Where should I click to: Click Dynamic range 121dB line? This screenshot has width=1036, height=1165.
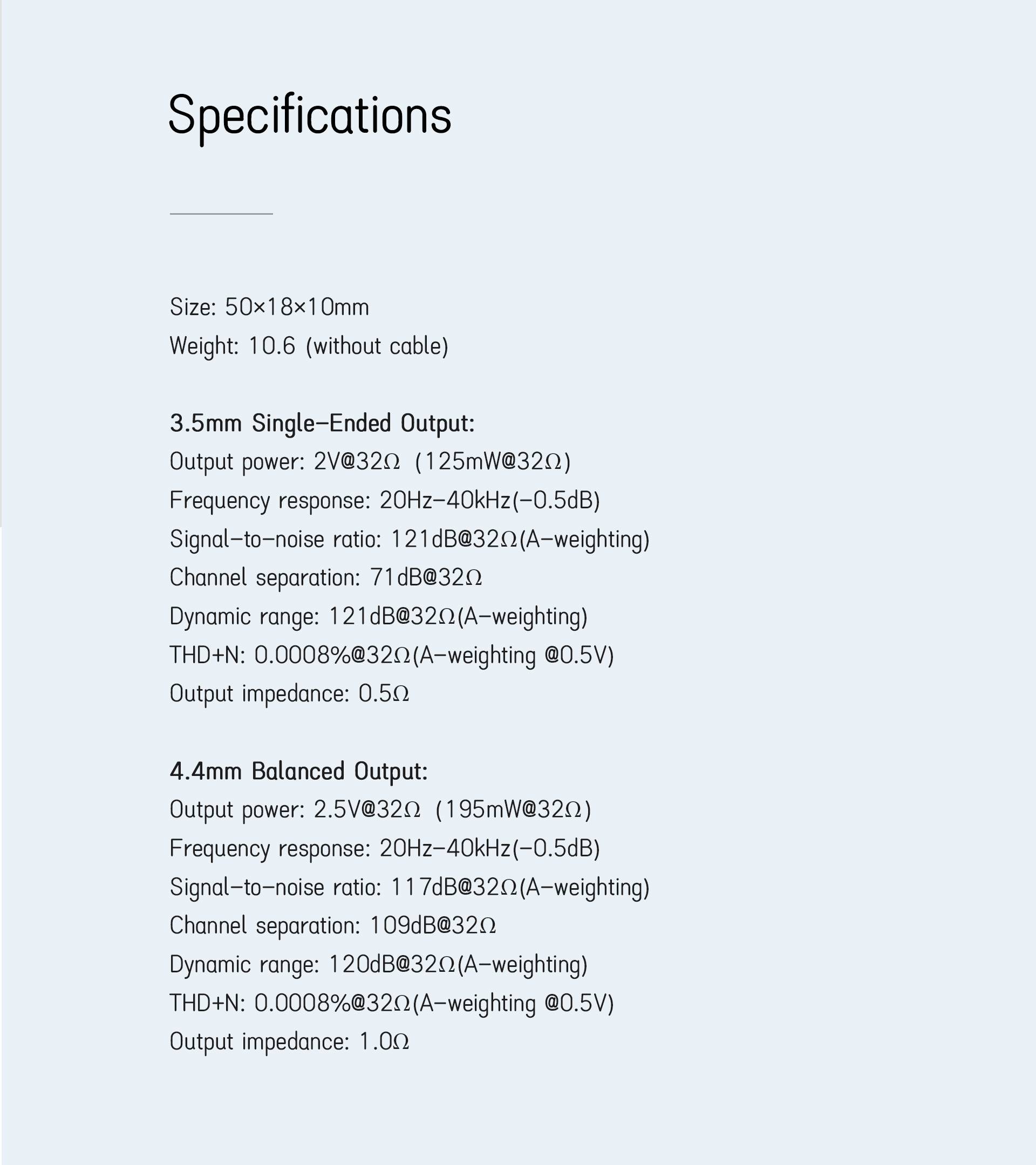point(378,617)
